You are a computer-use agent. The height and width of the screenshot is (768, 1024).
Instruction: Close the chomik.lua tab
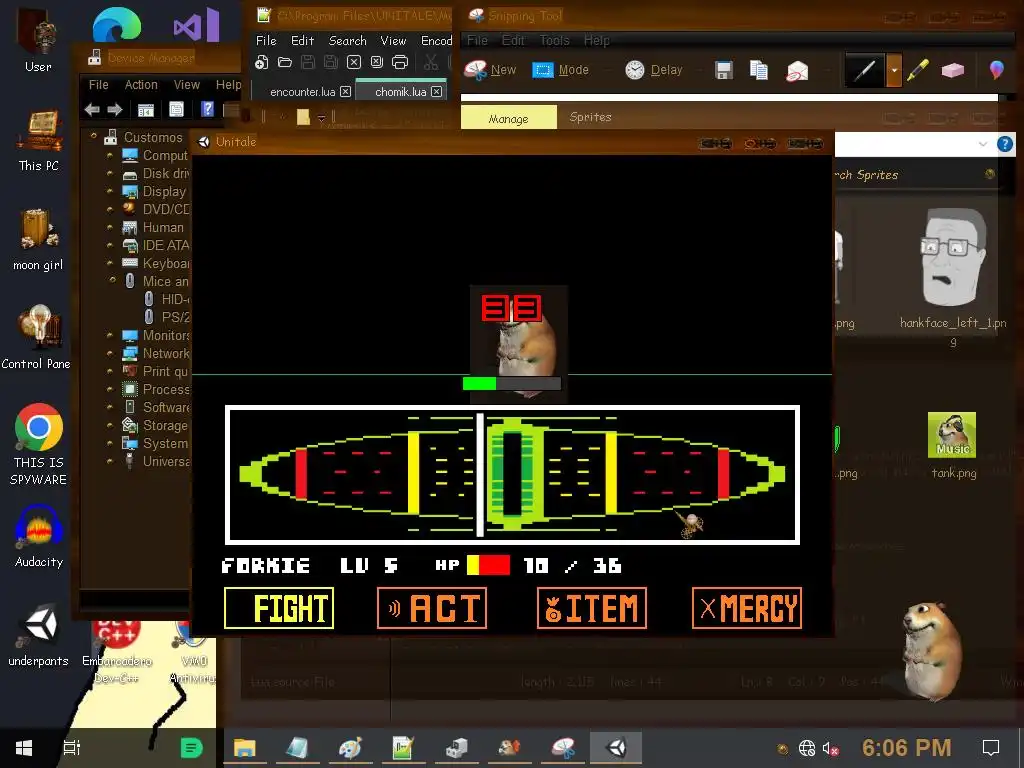click(437, 91)
